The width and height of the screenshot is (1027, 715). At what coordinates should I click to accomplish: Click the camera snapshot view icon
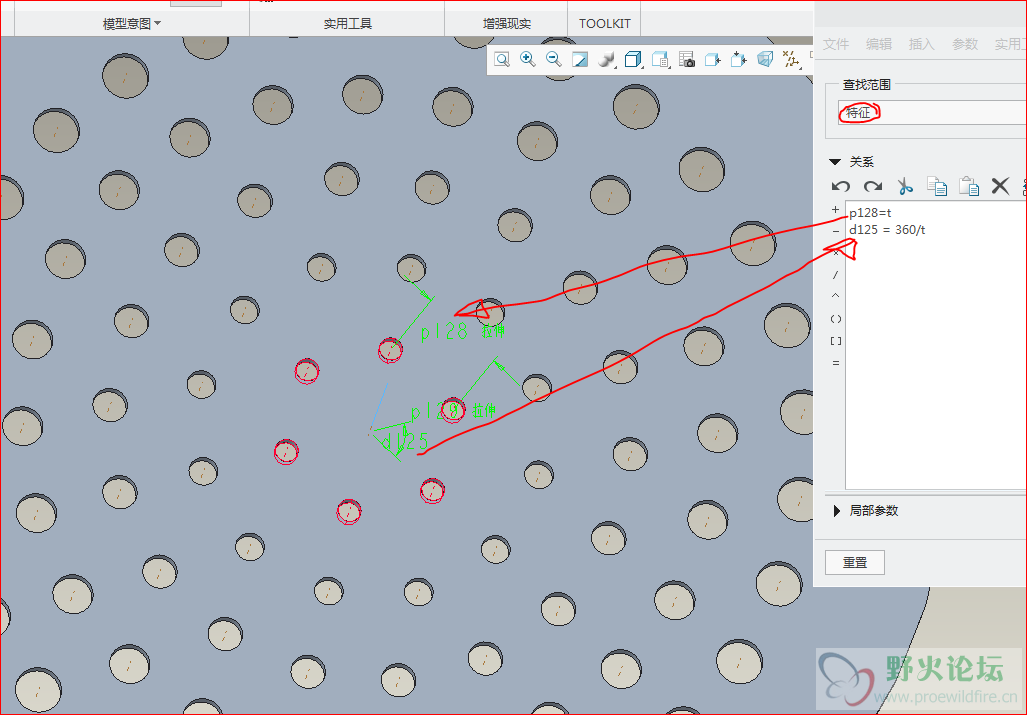click(686, 60)
